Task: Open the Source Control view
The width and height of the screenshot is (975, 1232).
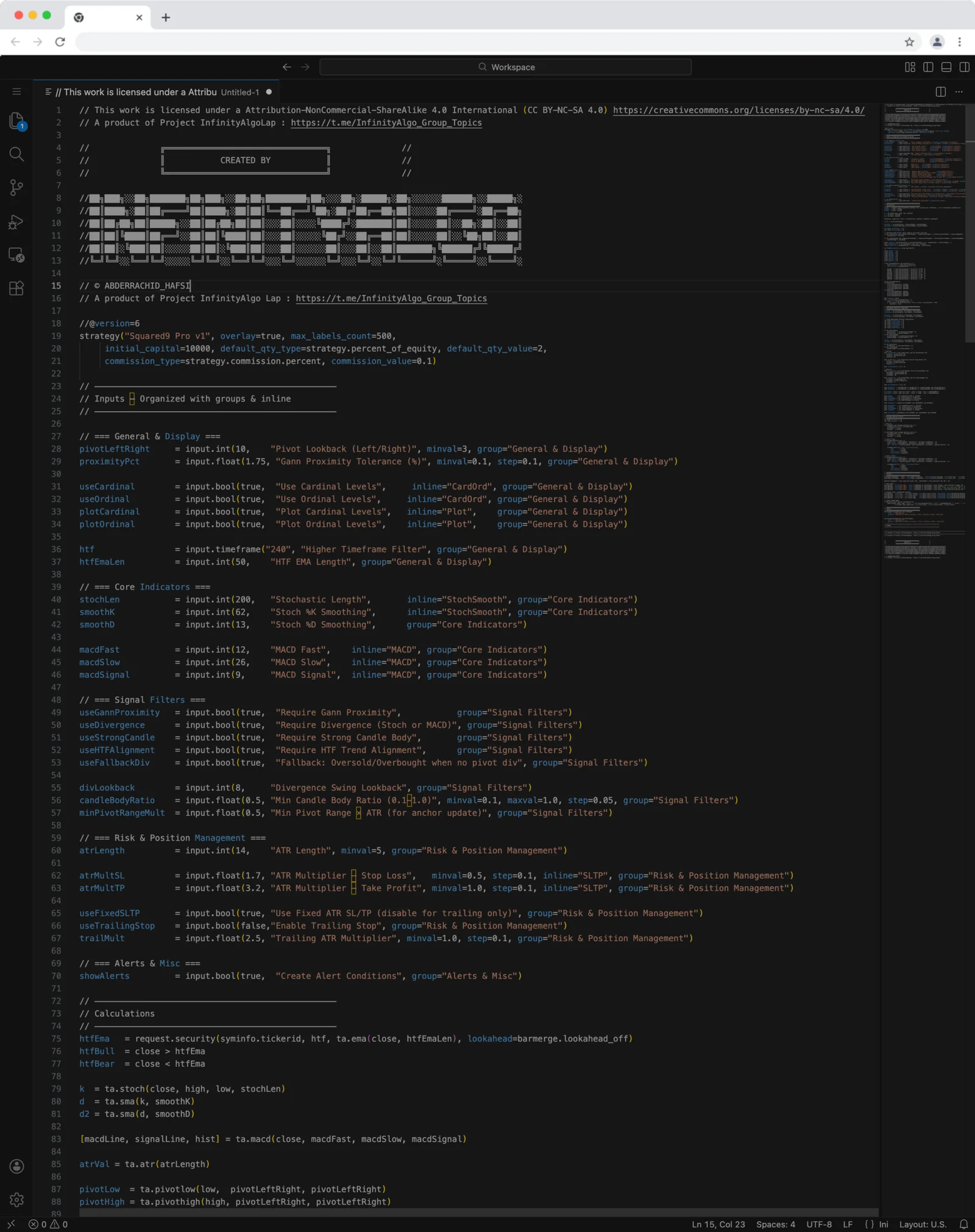Action: tap(16, 188)
